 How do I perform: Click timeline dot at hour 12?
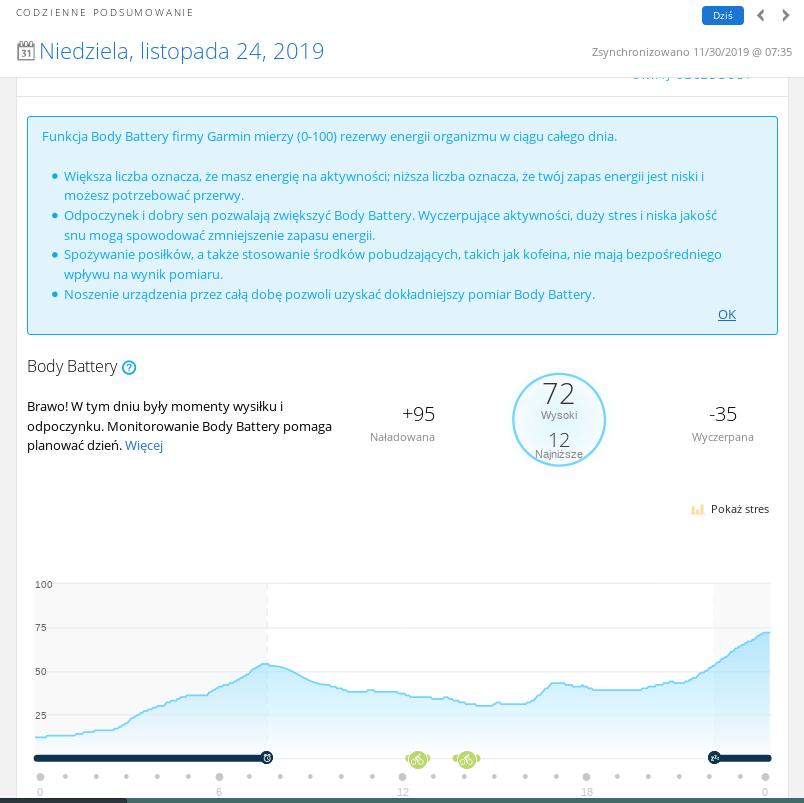[403, 777]
